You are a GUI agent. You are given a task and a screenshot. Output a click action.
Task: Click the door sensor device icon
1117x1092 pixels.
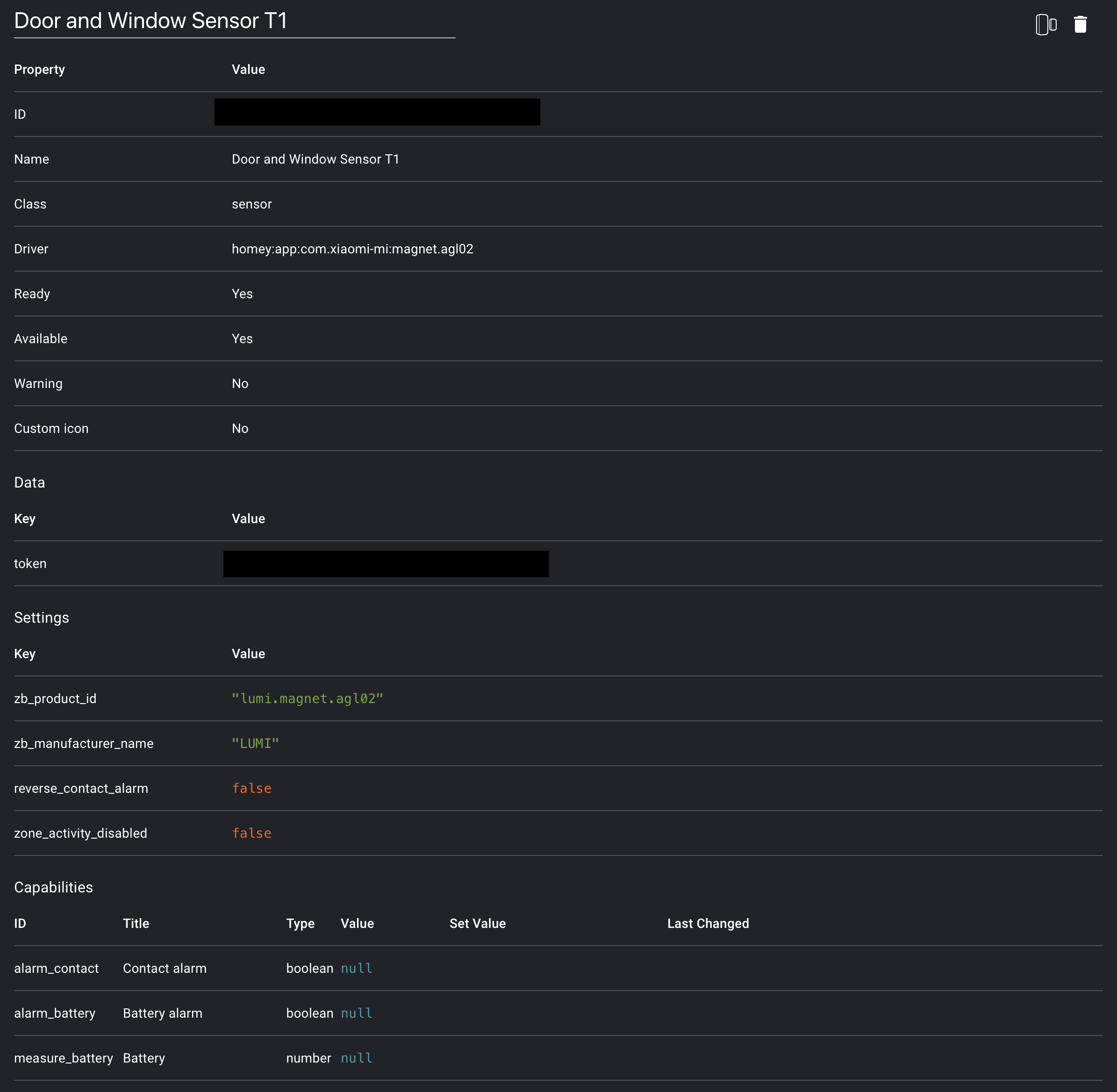click(1046, 25)
